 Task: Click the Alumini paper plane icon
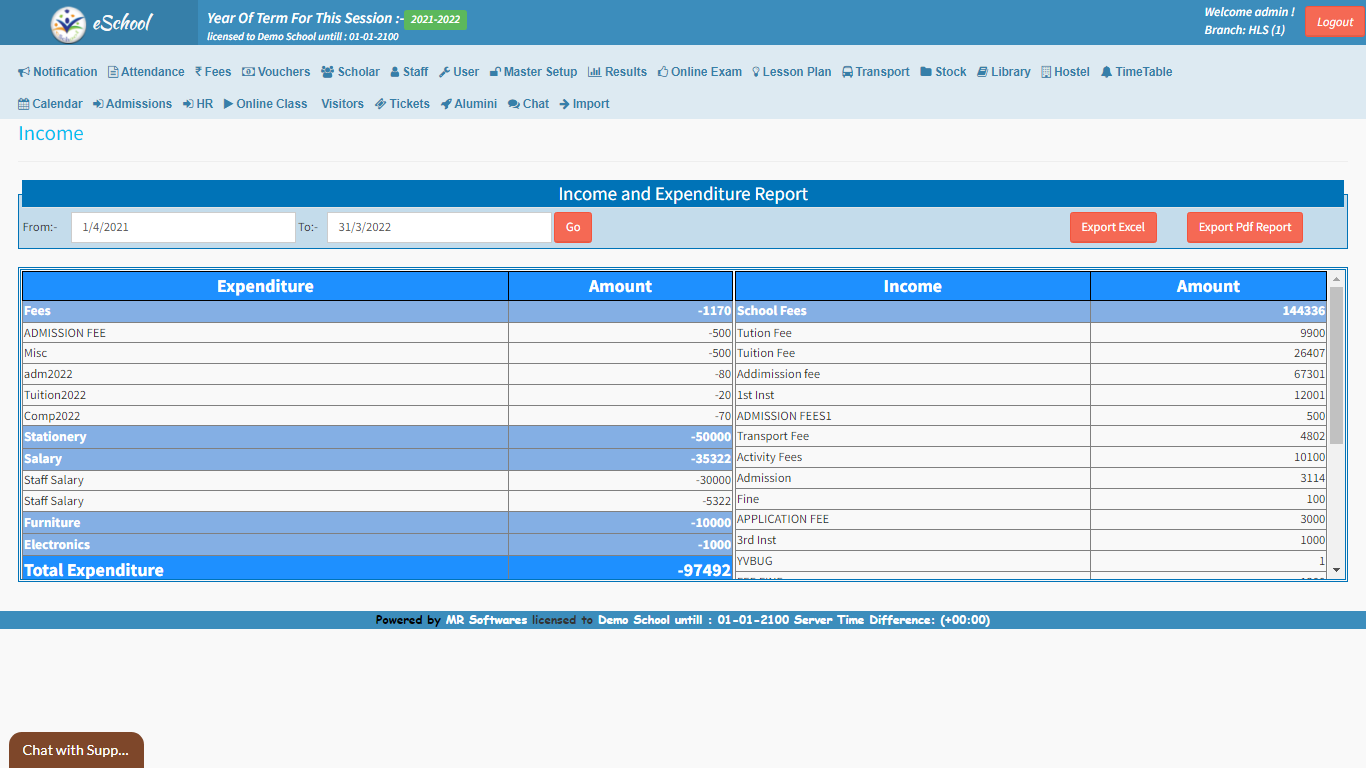446,104
